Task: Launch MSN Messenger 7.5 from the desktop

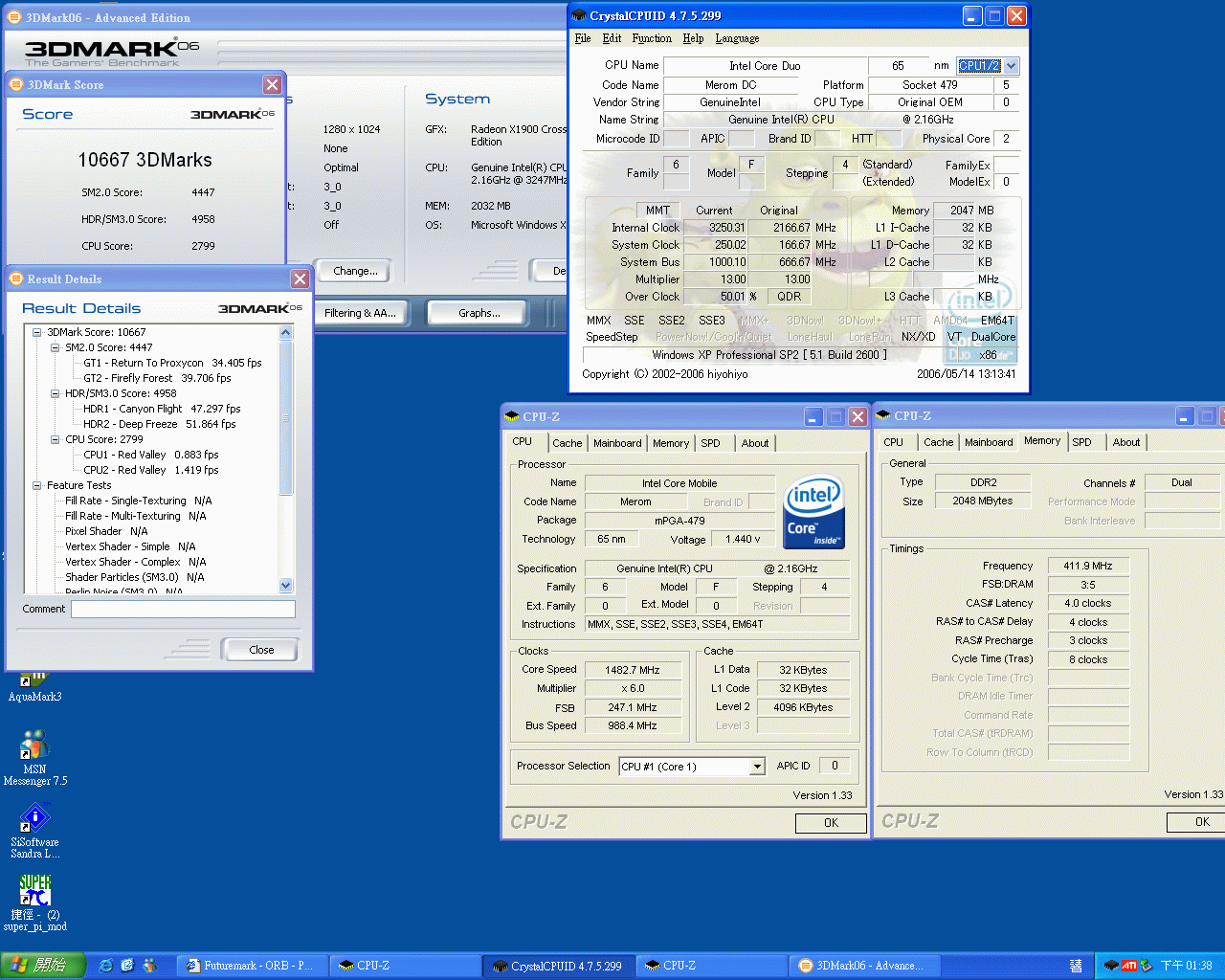Action: click(x=34, y=758)
